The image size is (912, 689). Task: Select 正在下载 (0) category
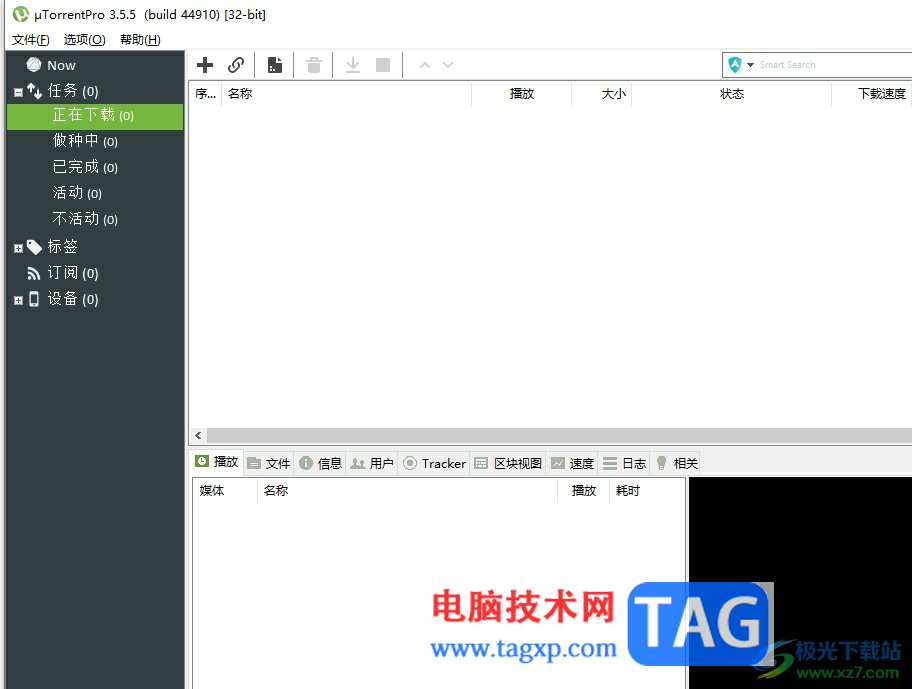click(x=95, y=116)
